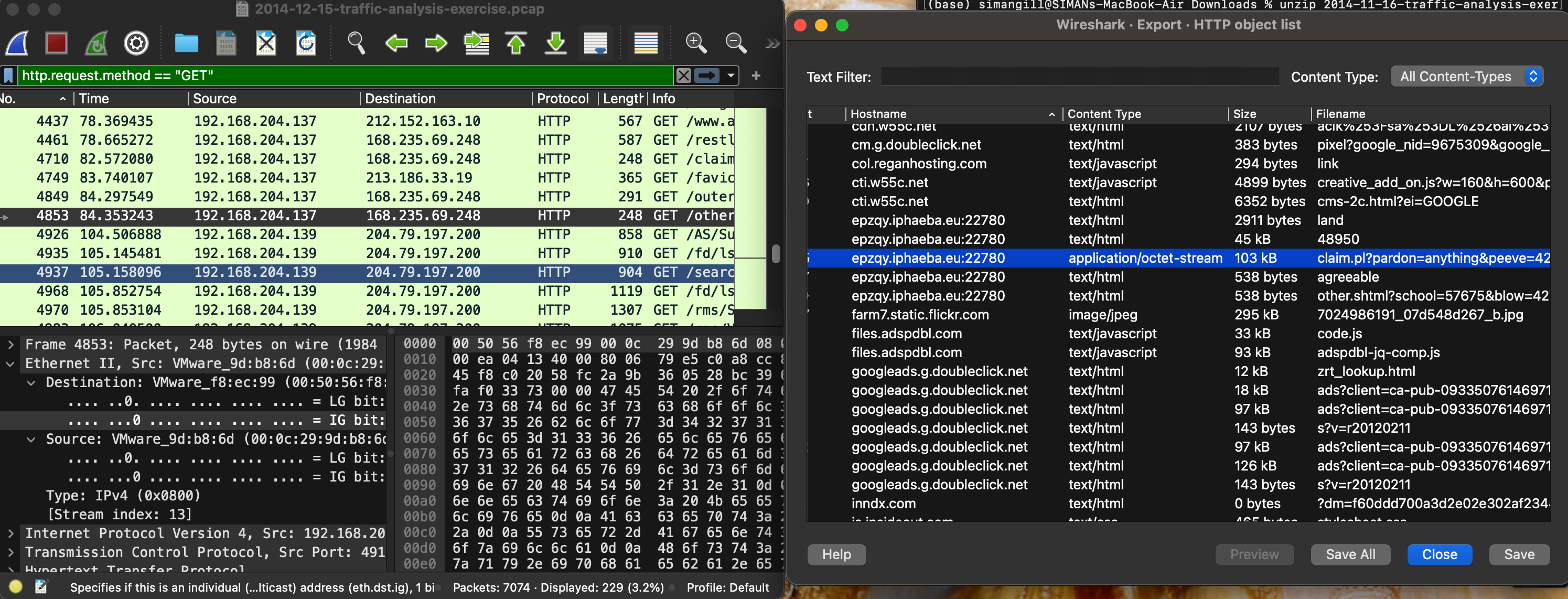Select the filter bookmark icon
The height and width of the screenshot is (599, 1568).
pos(7,75)
